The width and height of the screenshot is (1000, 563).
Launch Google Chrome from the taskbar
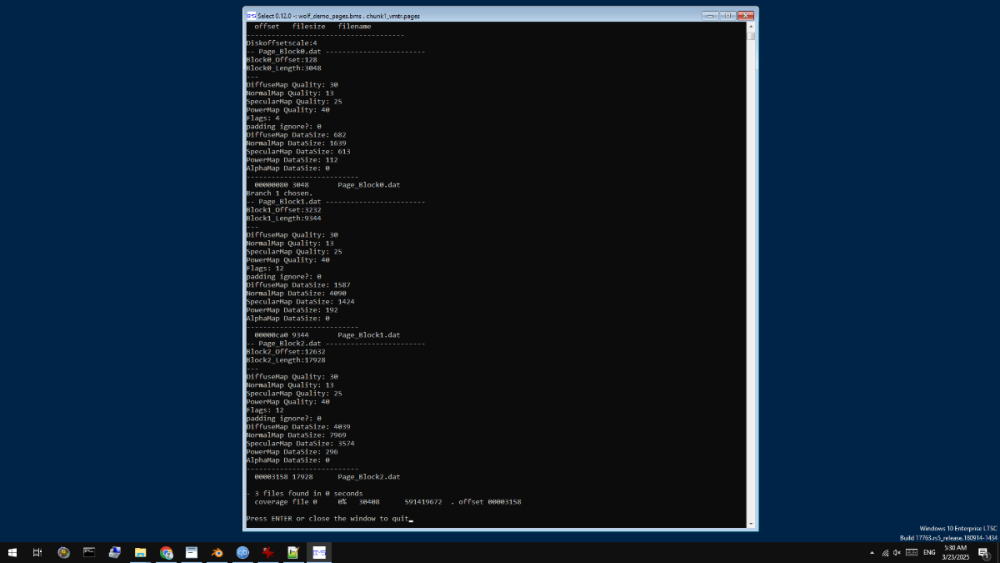[166, 552]
